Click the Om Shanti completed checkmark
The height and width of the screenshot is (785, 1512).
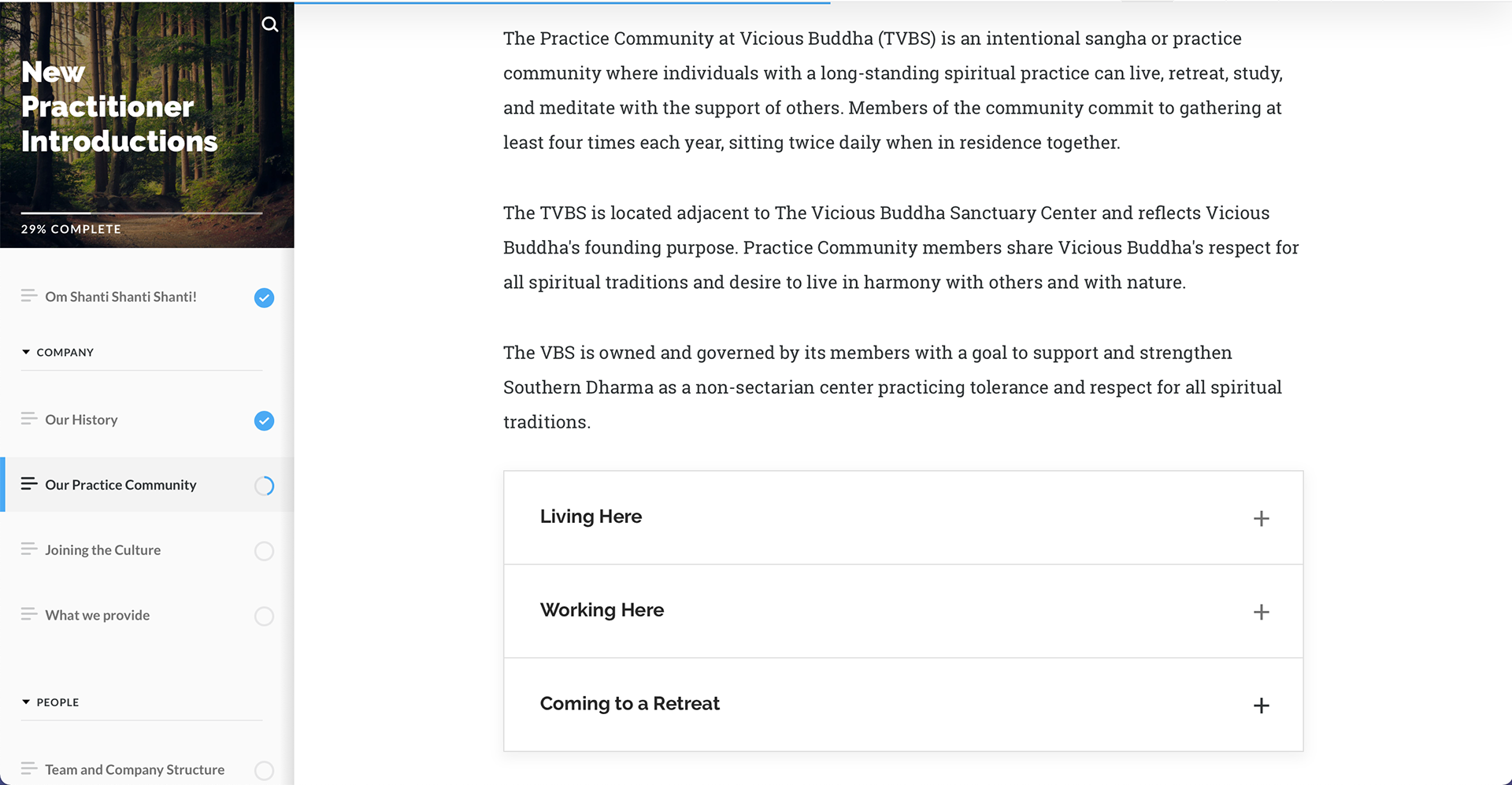coord(264,298)
